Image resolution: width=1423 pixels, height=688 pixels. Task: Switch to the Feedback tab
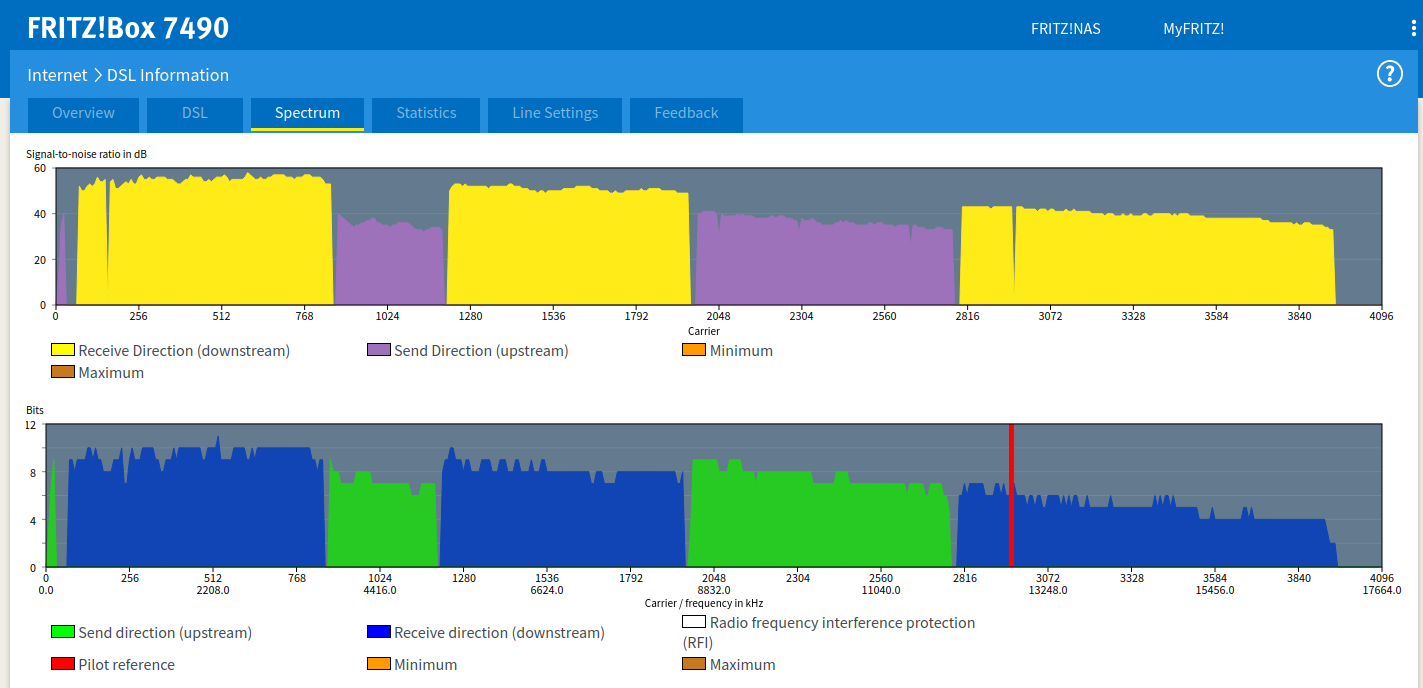pyautogui.click(x=686, y=113)
